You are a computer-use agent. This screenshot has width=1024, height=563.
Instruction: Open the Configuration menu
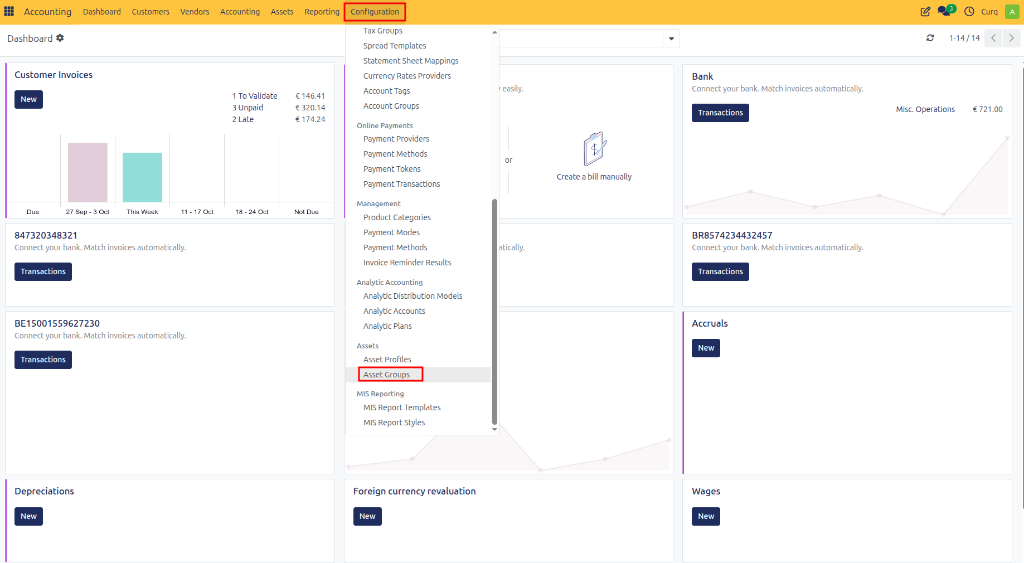point(375,11)
